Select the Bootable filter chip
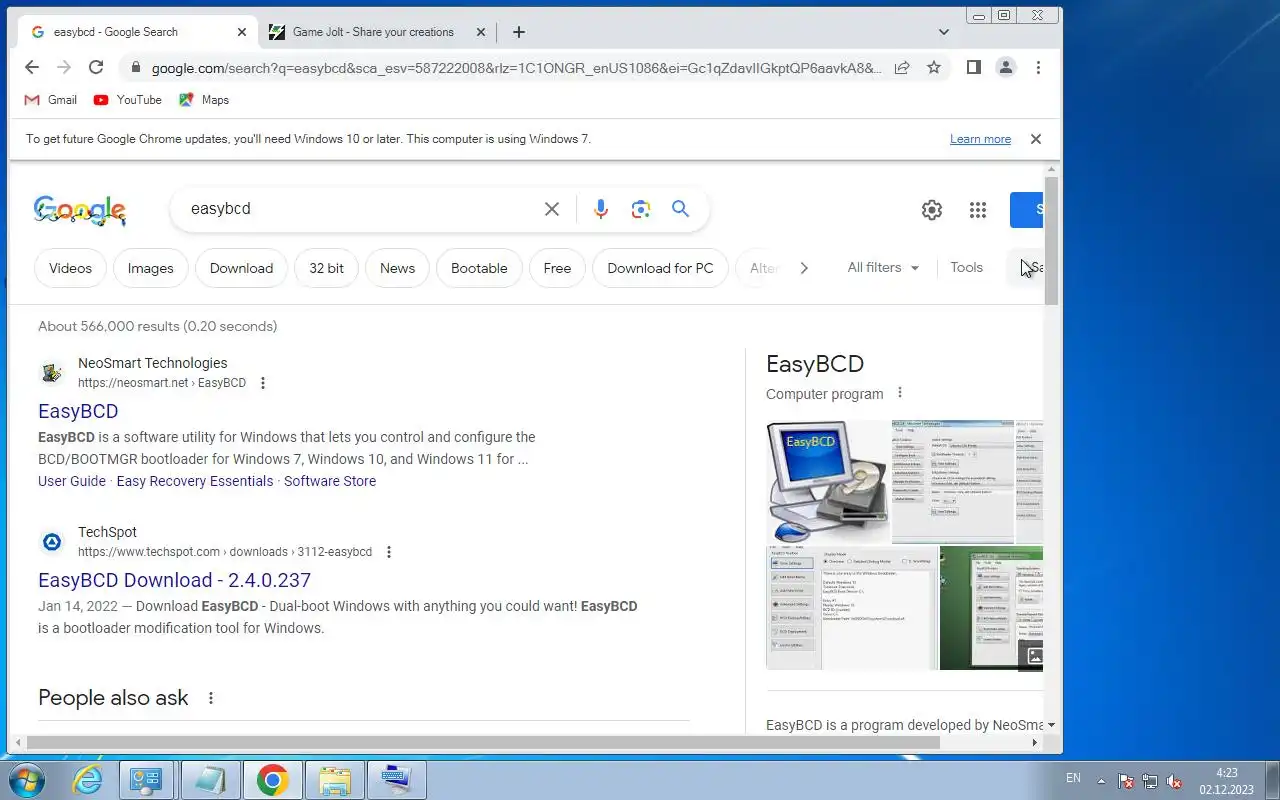The width and height of the screenshot is (1280, 800). 479,268
